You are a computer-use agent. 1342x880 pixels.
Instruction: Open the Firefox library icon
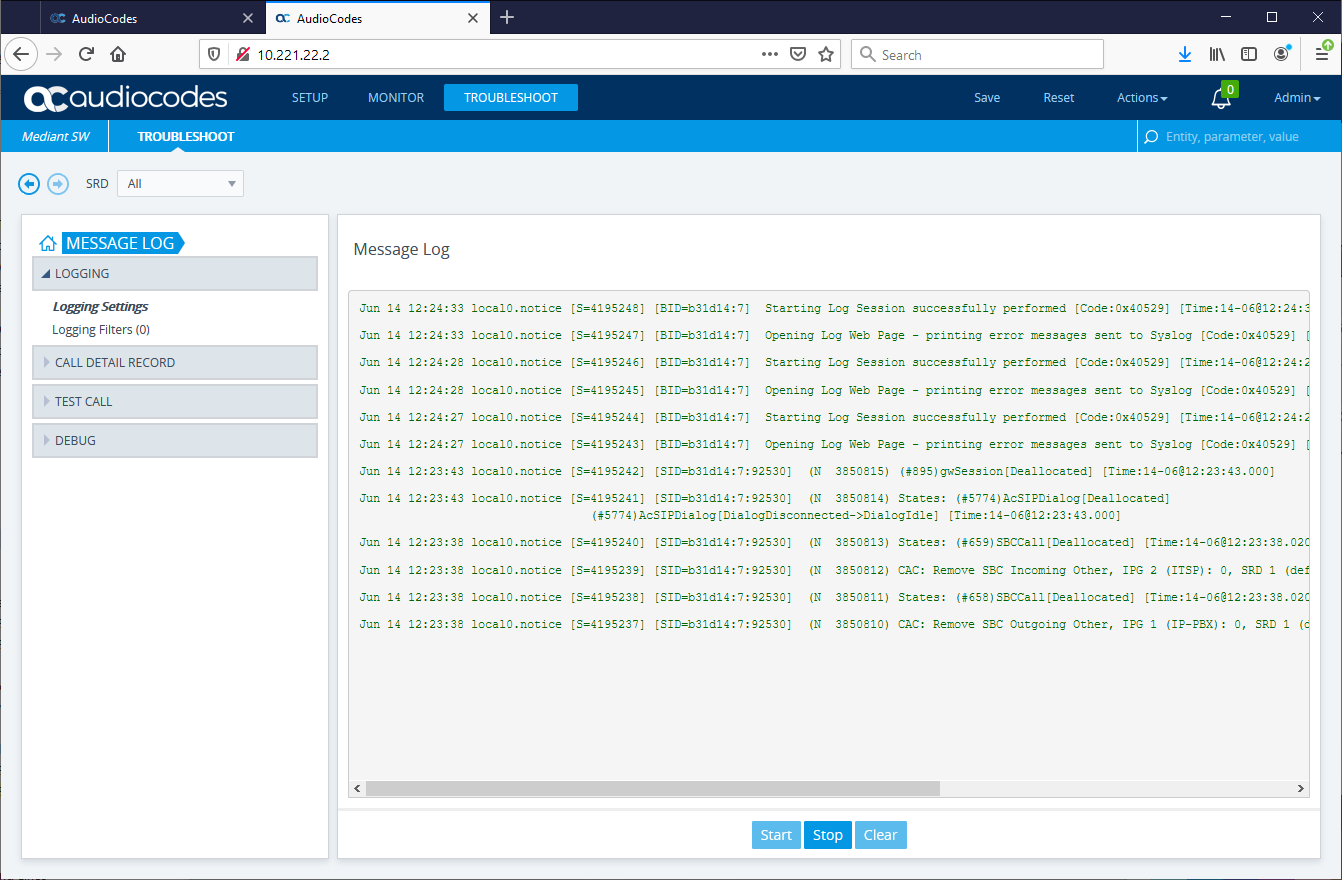pos(1217,55)
